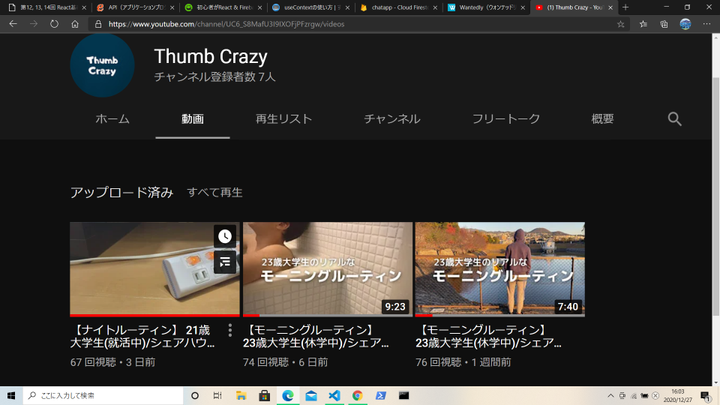Play the power strip night routine thumbnail
The height and width of the screenshot is (405, 720).
tap(155, 269)
